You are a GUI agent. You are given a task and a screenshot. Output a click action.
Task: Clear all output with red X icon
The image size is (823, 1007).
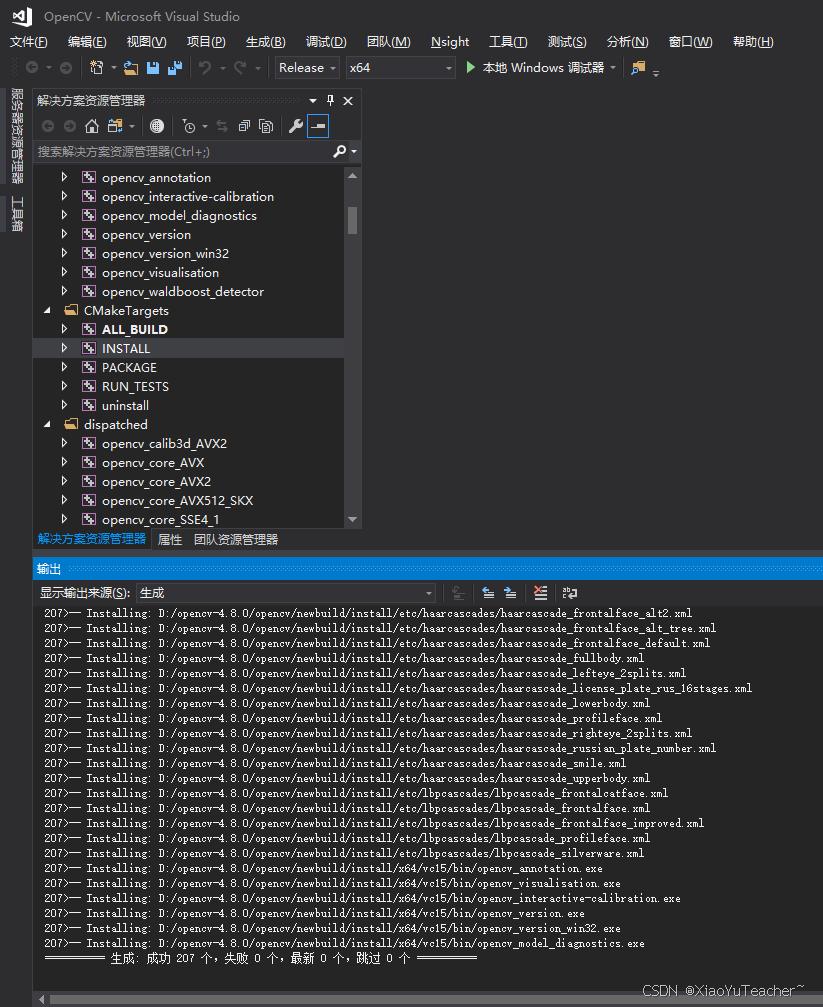coord(540,593)
